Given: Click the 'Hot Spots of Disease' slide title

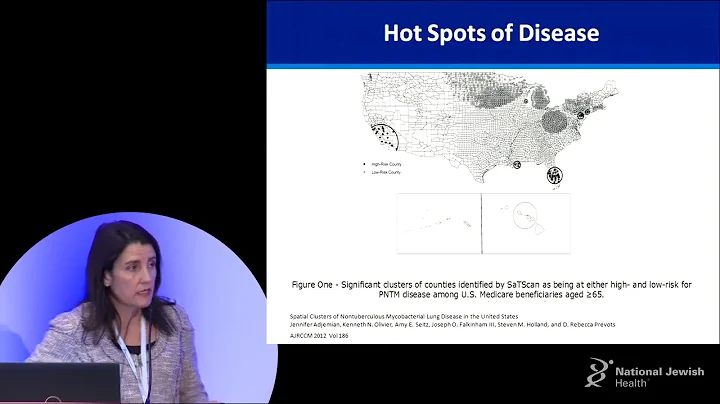Looking at the screenshot, I should (x=491, y=33).
